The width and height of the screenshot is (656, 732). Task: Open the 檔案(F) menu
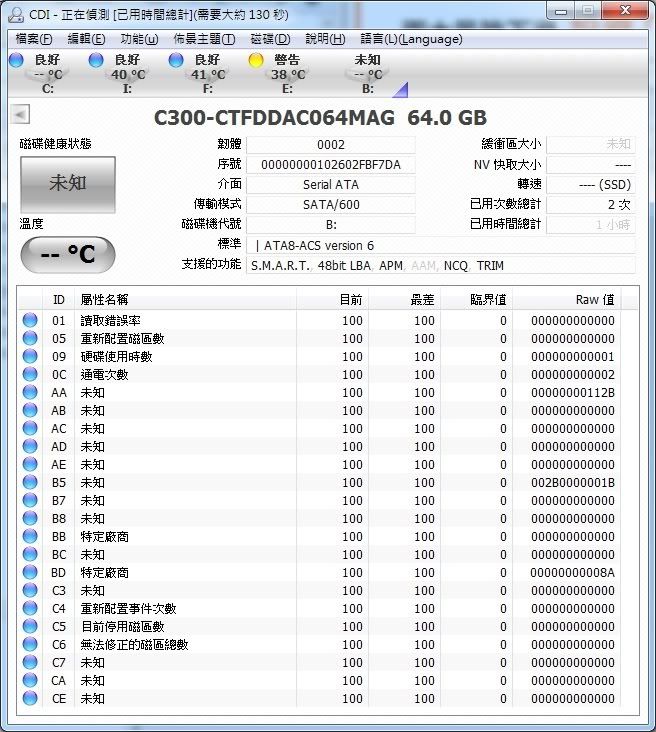[34, 39]
